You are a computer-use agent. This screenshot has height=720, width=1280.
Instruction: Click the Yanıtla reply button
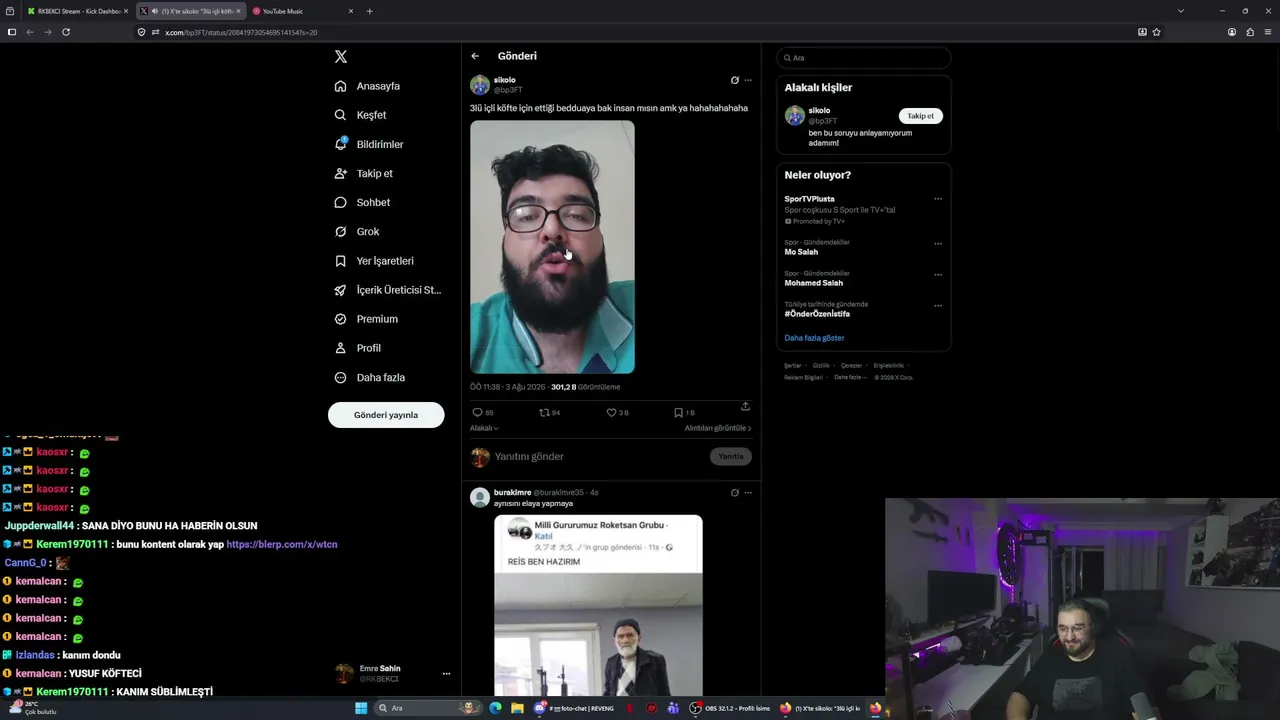click(x=731, y=456)
